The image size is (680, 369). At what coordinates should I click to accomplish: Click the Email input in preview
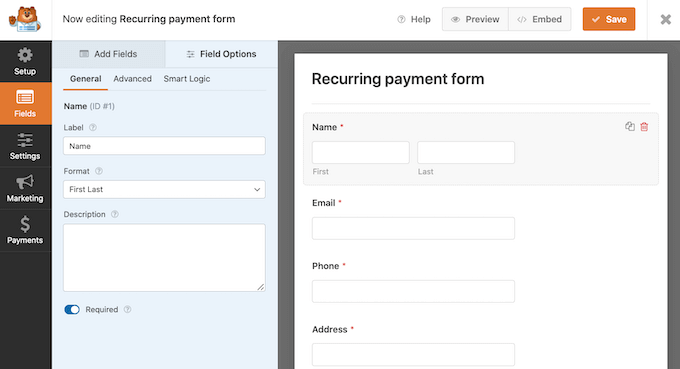tap(413, 228)
